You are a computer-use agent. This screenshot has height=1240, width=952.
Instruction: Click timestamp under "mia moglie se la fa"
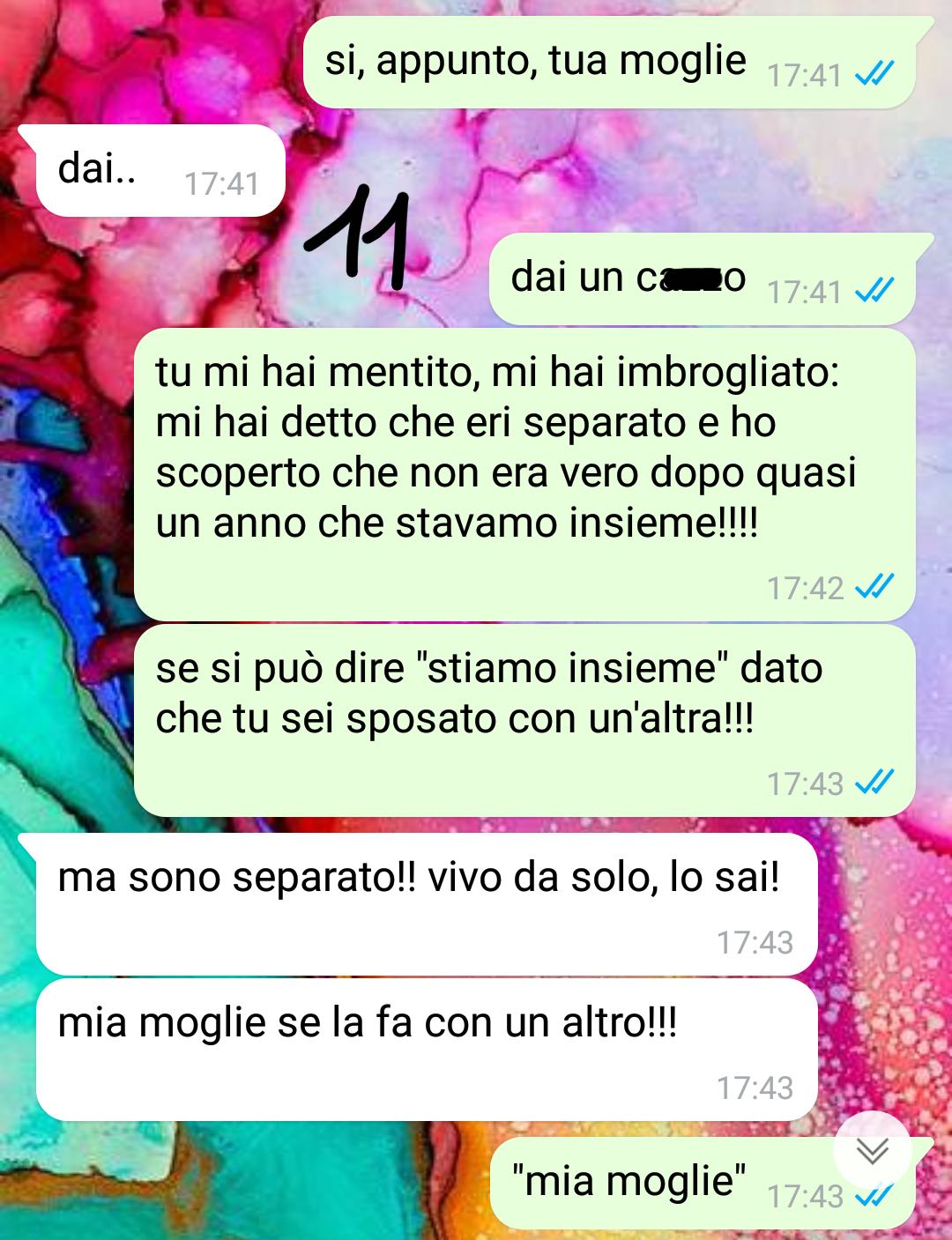(x=755, y=1088)
